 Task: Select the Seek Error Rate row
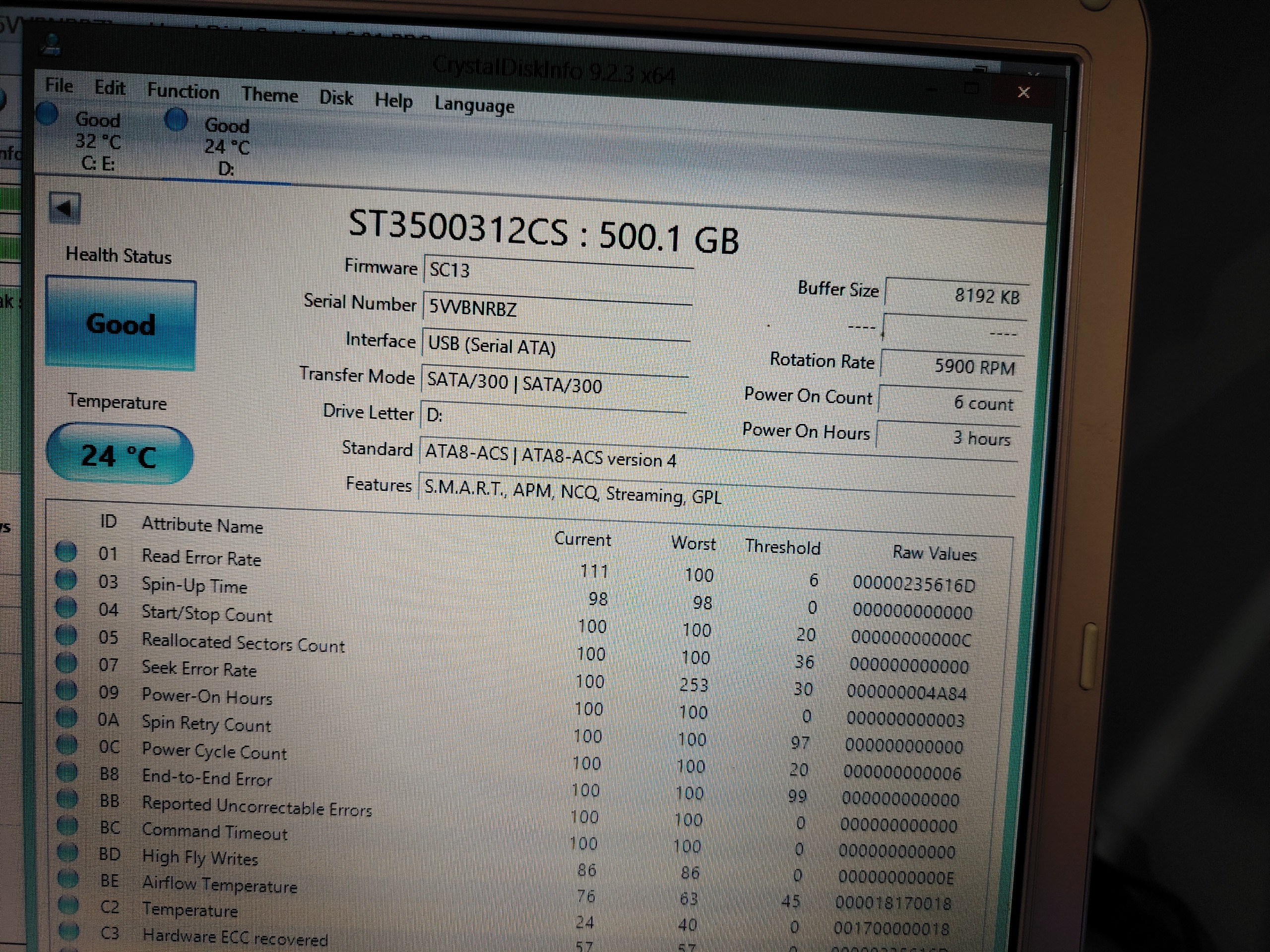pyautogui.click(x=198, y=668)
